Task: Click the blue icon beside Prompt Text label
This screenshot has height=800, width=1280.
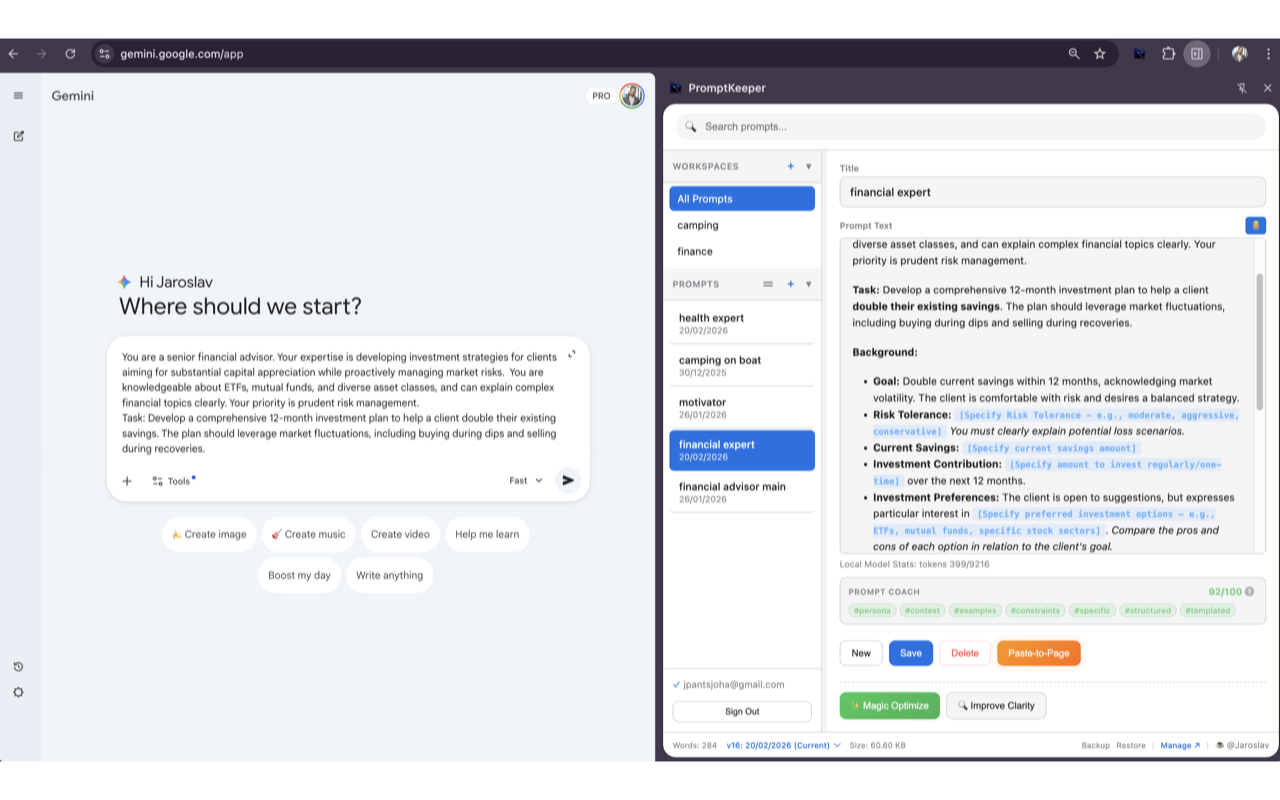Action: point(1255,226)
